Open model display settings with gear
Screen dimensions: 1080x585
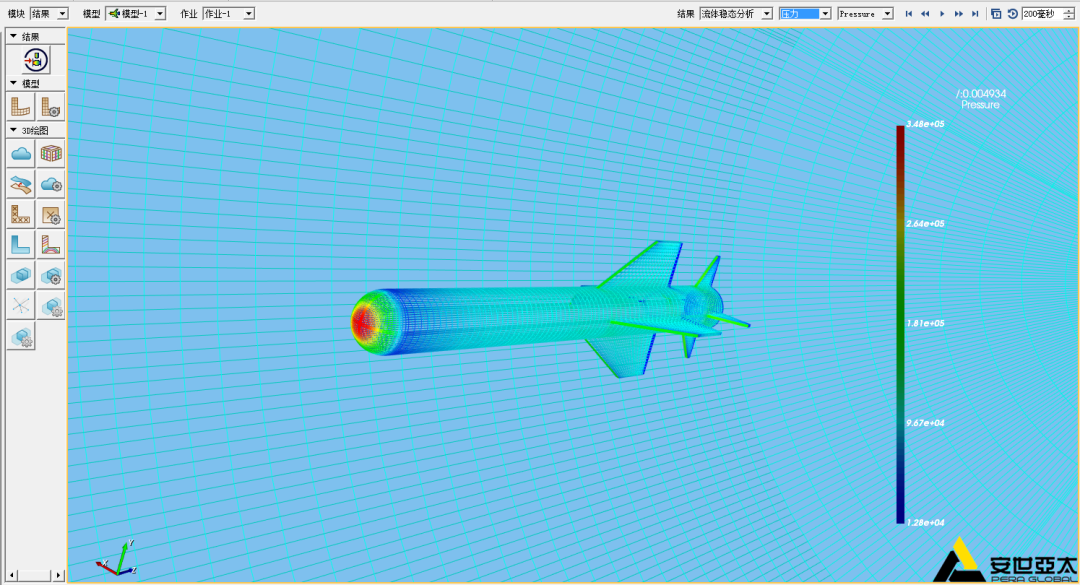pos(51,107)
